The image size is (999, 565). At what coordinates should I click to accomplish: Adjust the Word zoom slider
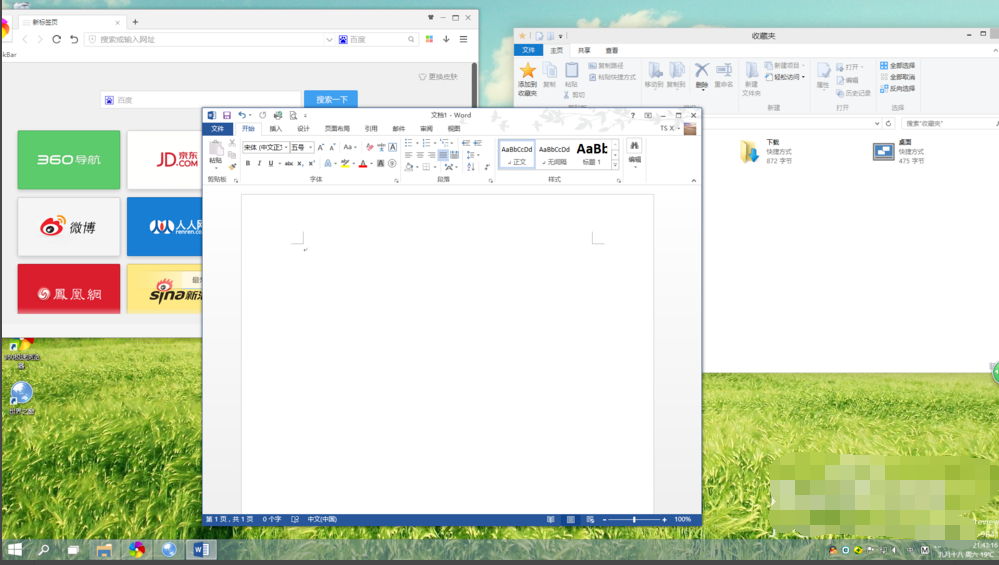[634, 520]
